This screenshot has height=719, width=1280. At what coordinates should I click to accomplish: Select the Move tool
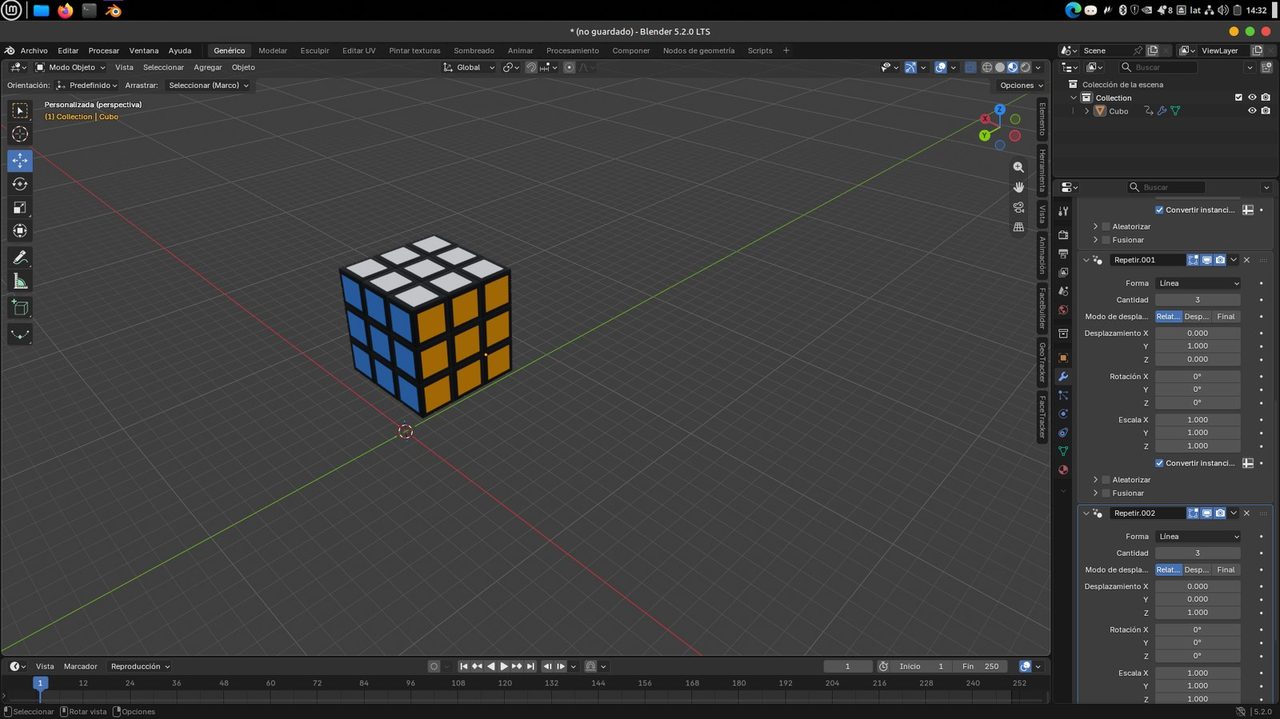(20, 160)
